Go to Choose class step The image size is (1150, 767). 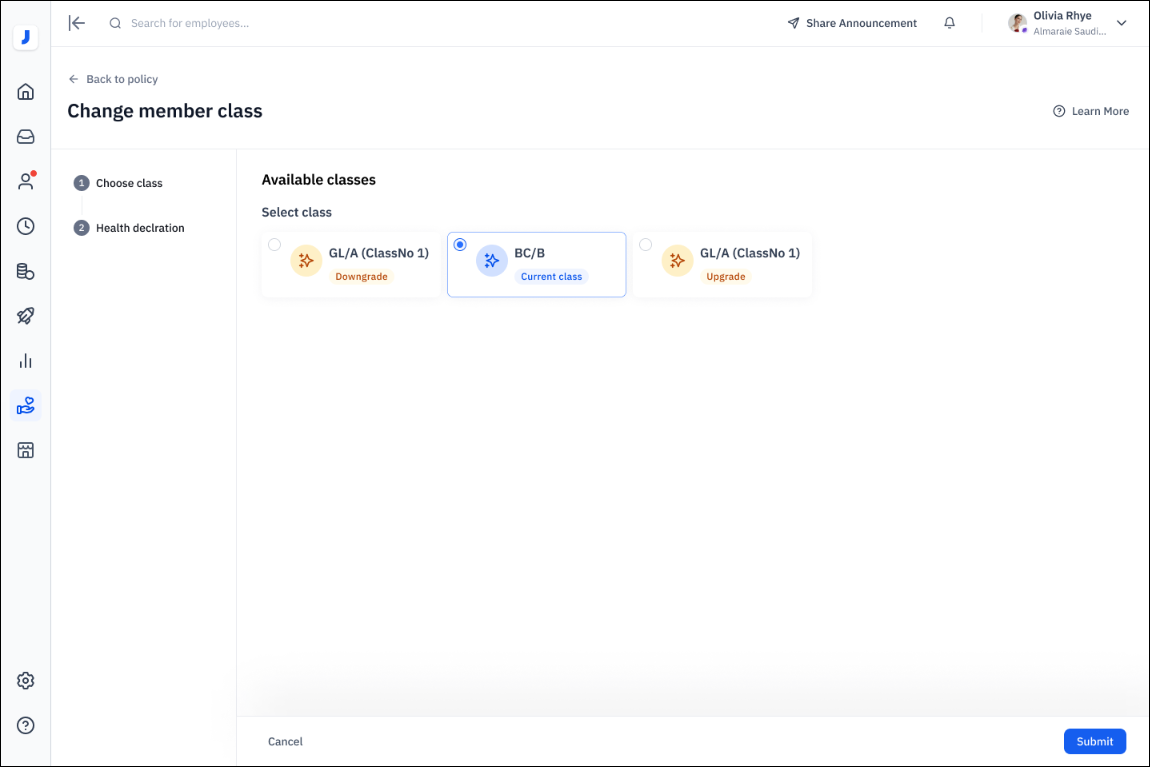(128, 183)
